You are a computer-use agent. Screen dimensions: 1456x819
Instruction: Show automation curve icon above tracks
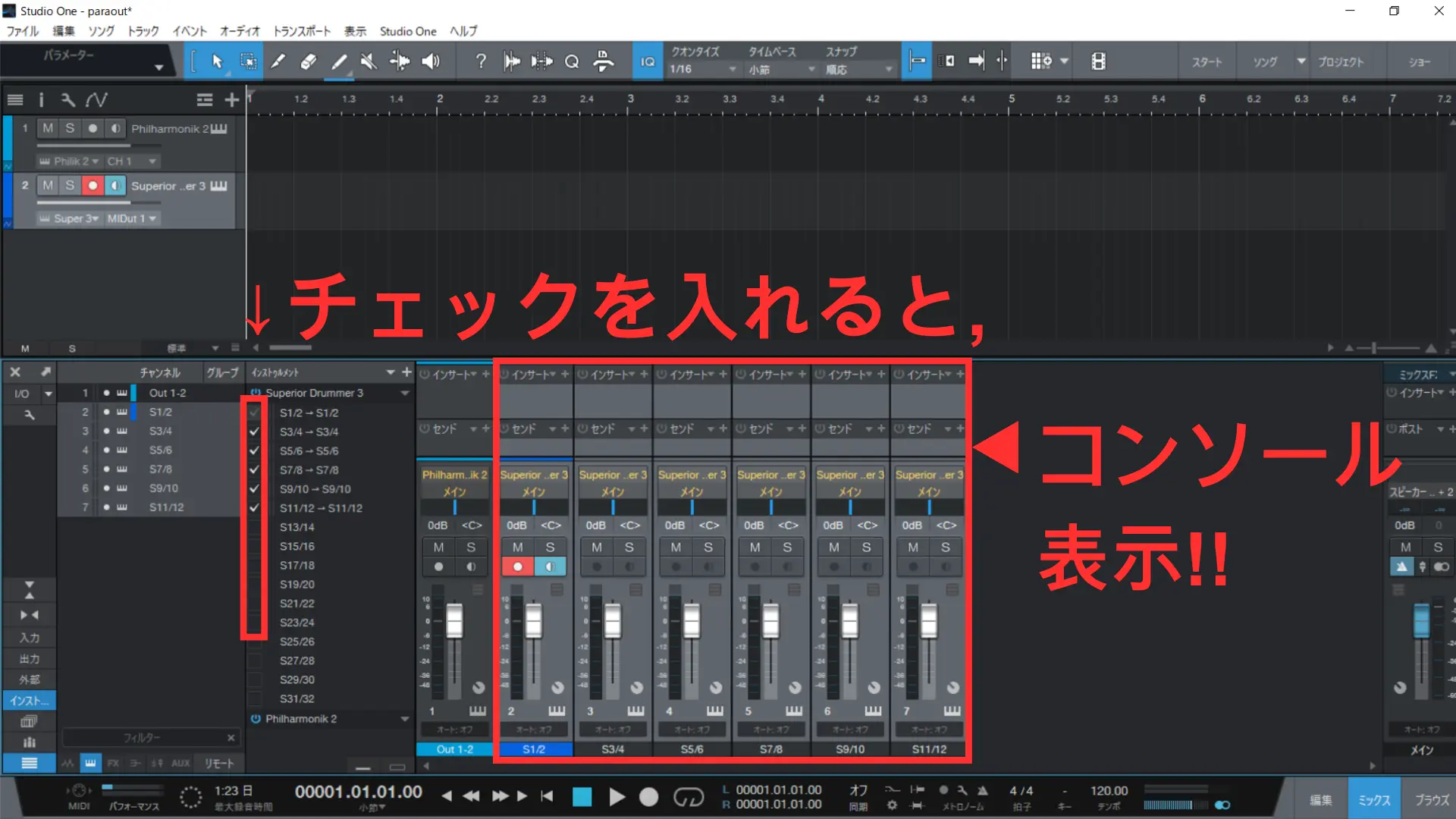tap(96, 99)
